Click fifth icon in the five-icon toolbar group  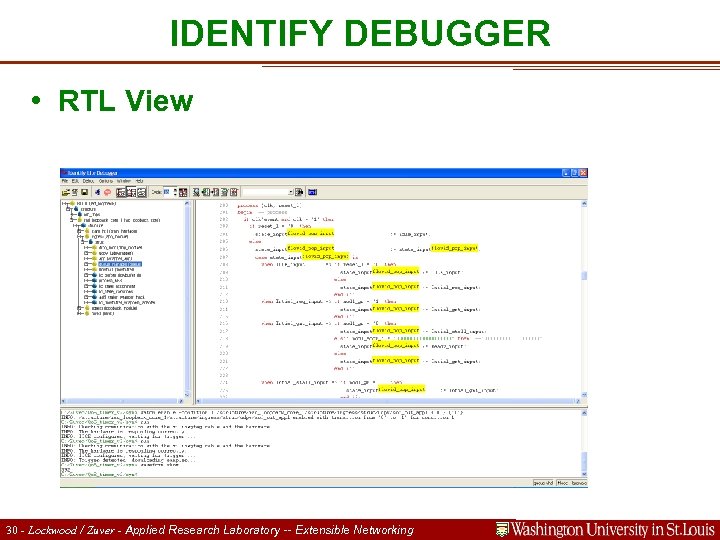click(x=234, y=192)
